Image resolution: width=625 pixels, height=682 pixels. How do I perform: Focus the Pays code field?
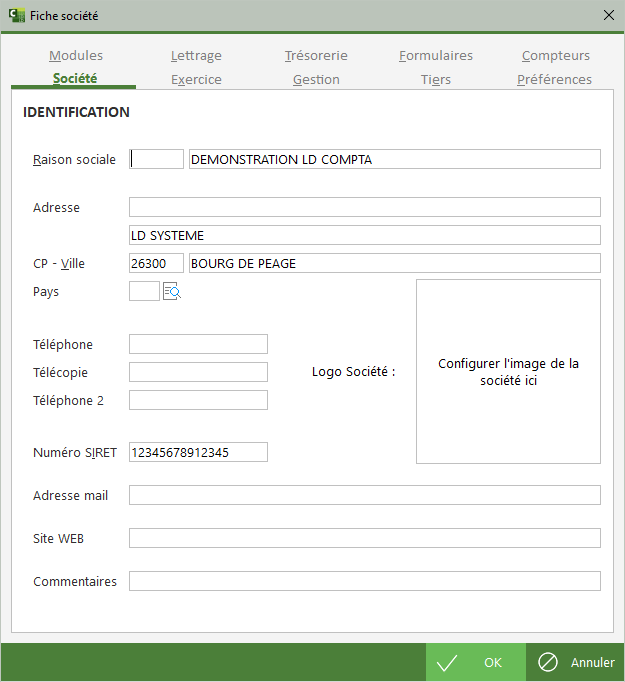[x=144, y=291]
